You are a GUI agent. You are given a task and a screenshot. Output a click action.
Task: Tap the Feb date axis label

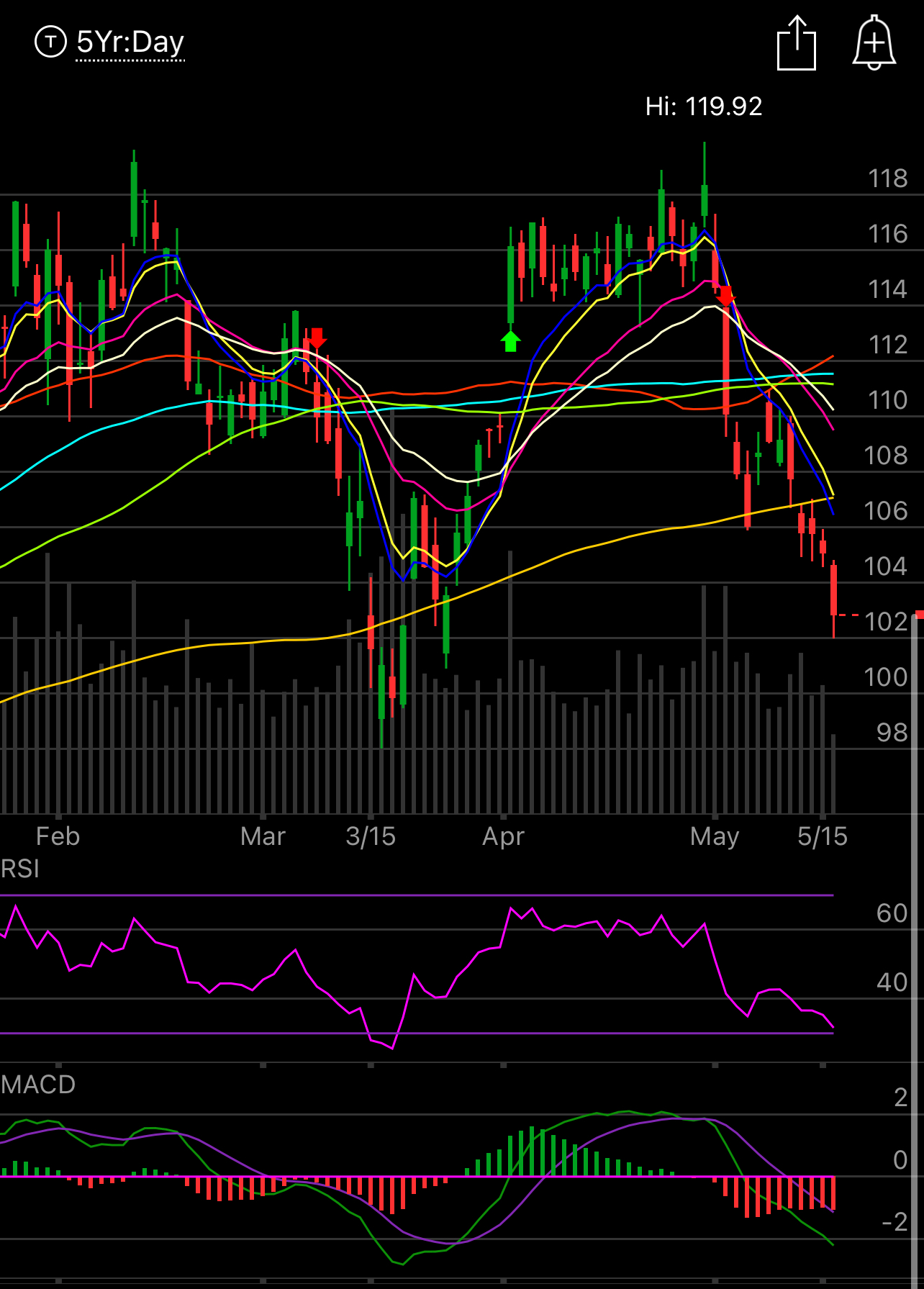click(58, 836)
